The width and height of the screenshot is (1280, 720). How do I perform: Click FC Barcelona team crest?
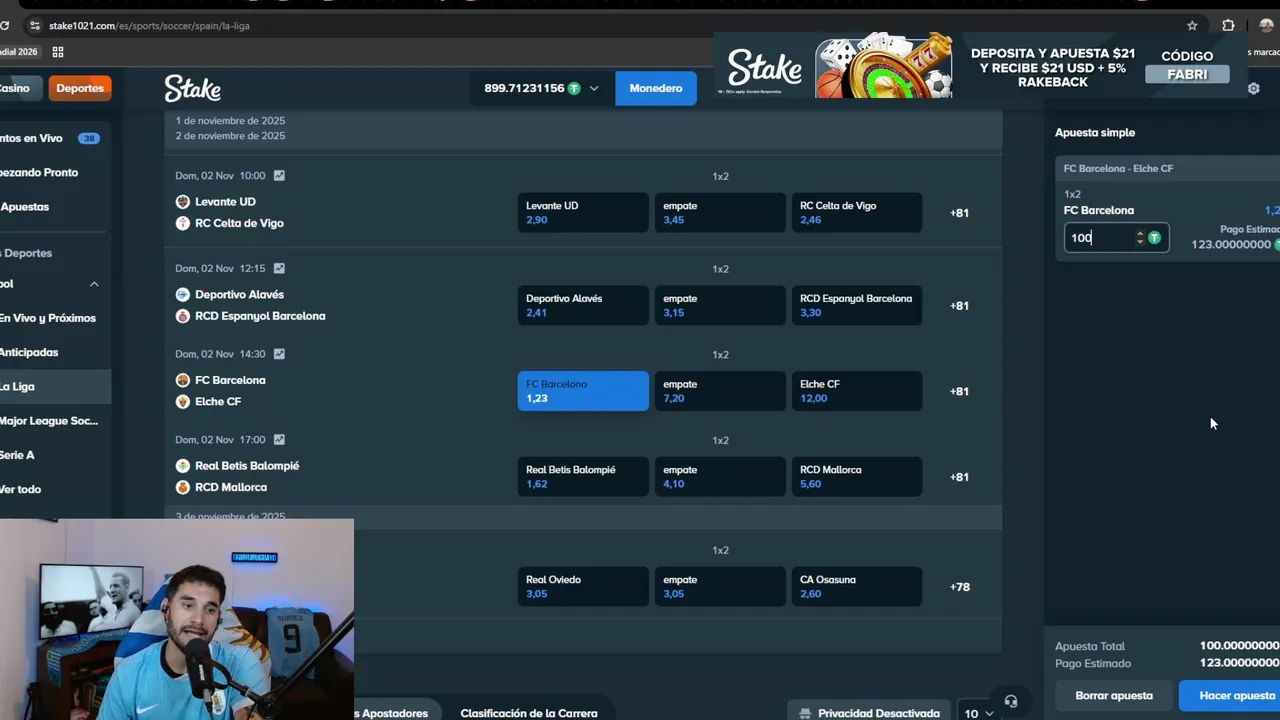[182, 380]
